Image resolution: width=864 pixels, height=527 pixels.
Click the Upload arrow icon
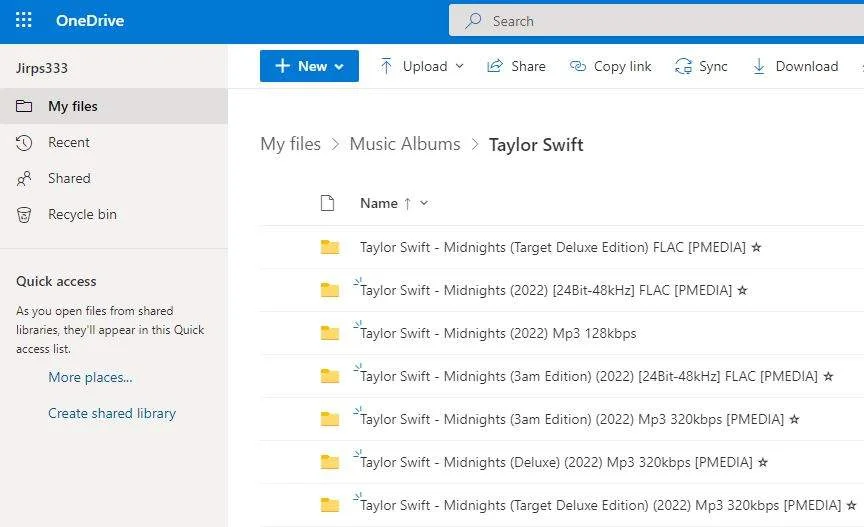(386, 66)
